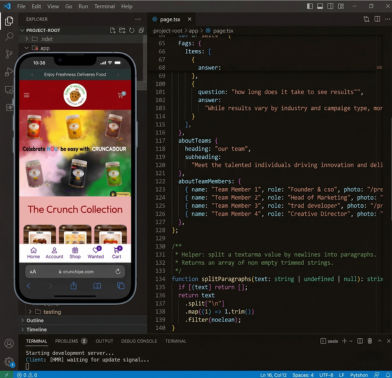Change file encoding UTF-8
This screenshot has height=378, width=392.
(326, 375)
